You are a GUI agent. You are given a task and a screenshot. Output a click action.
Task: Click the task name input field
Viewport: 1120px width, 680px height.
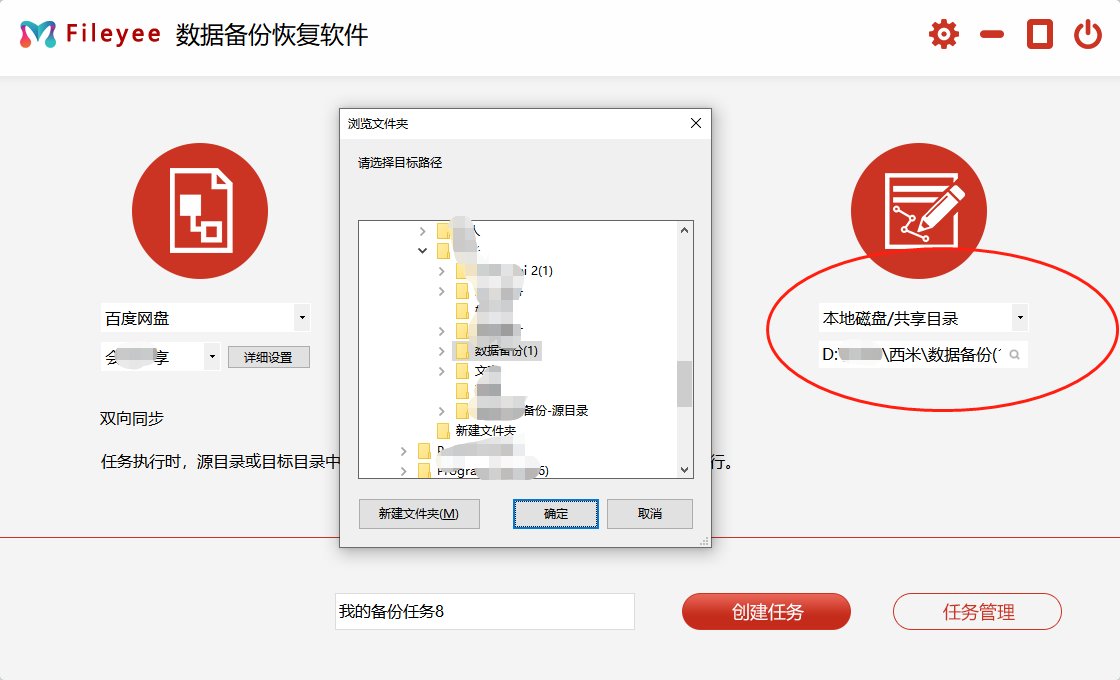[x=484, y=612]
